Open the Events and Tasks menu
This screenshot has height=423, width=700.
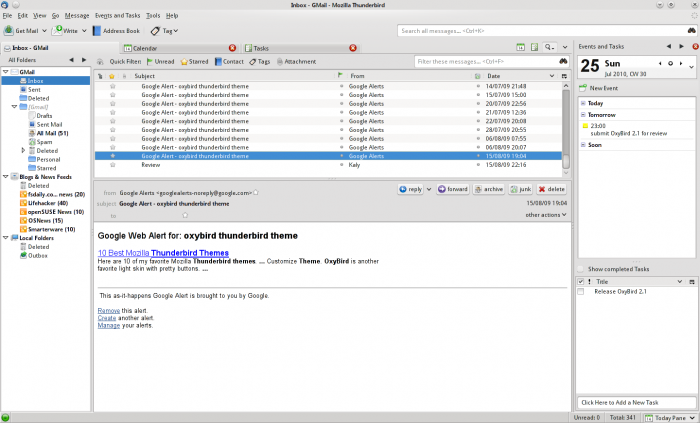tap(117, 16)
